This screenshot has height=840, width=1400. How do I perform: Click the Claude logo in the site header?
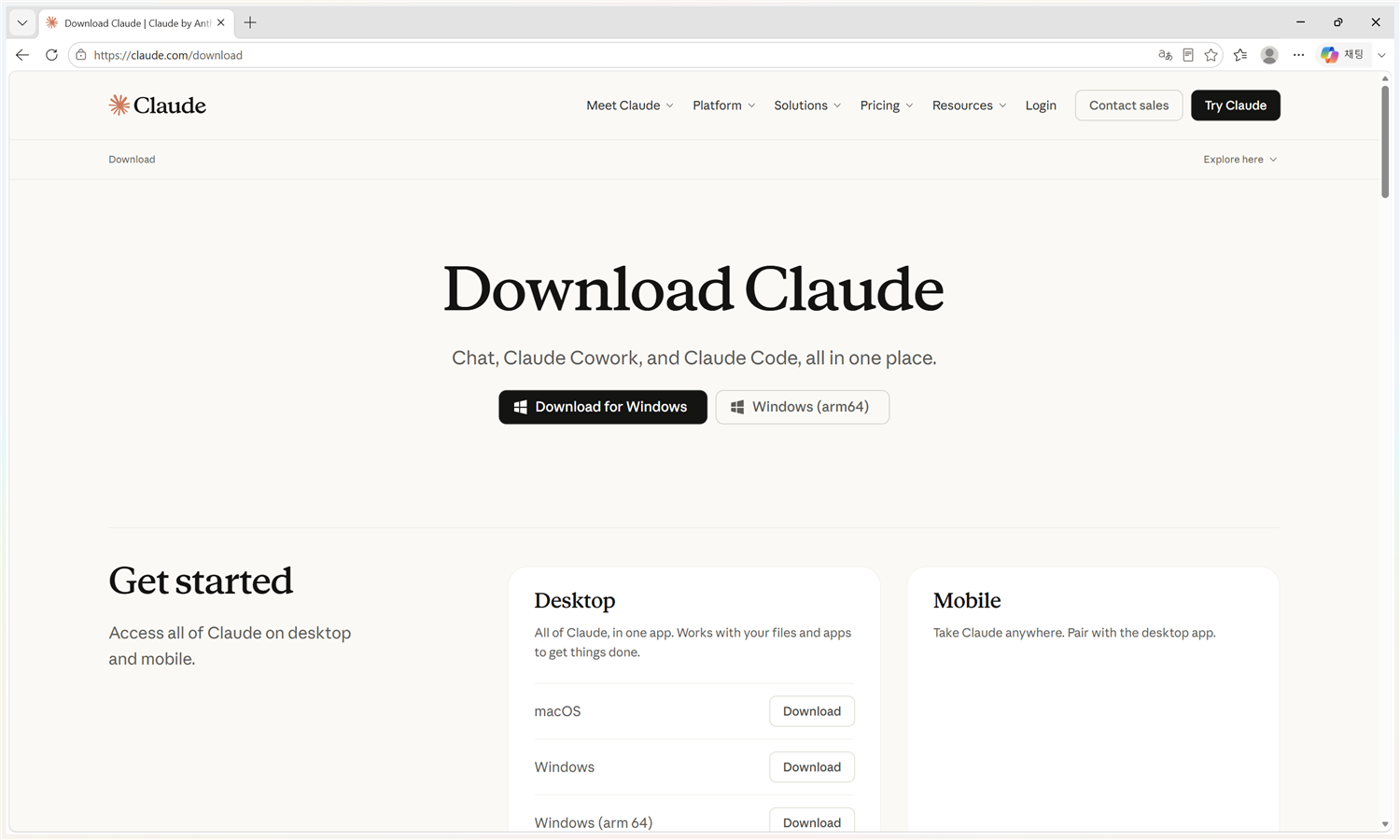(157, 105)
